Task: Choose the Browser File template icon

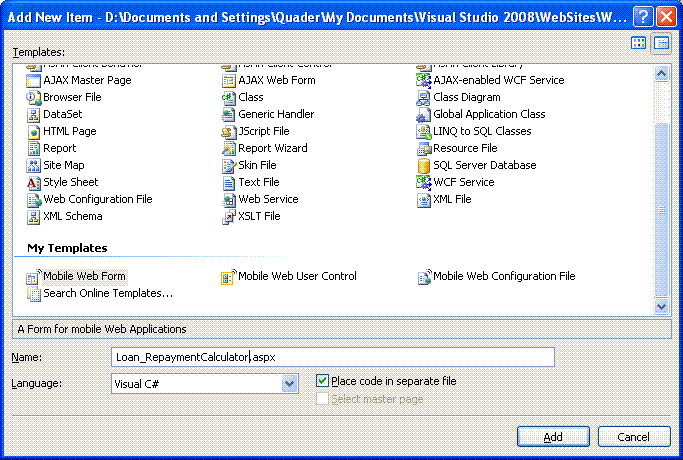Action: (x=33, y=98)
